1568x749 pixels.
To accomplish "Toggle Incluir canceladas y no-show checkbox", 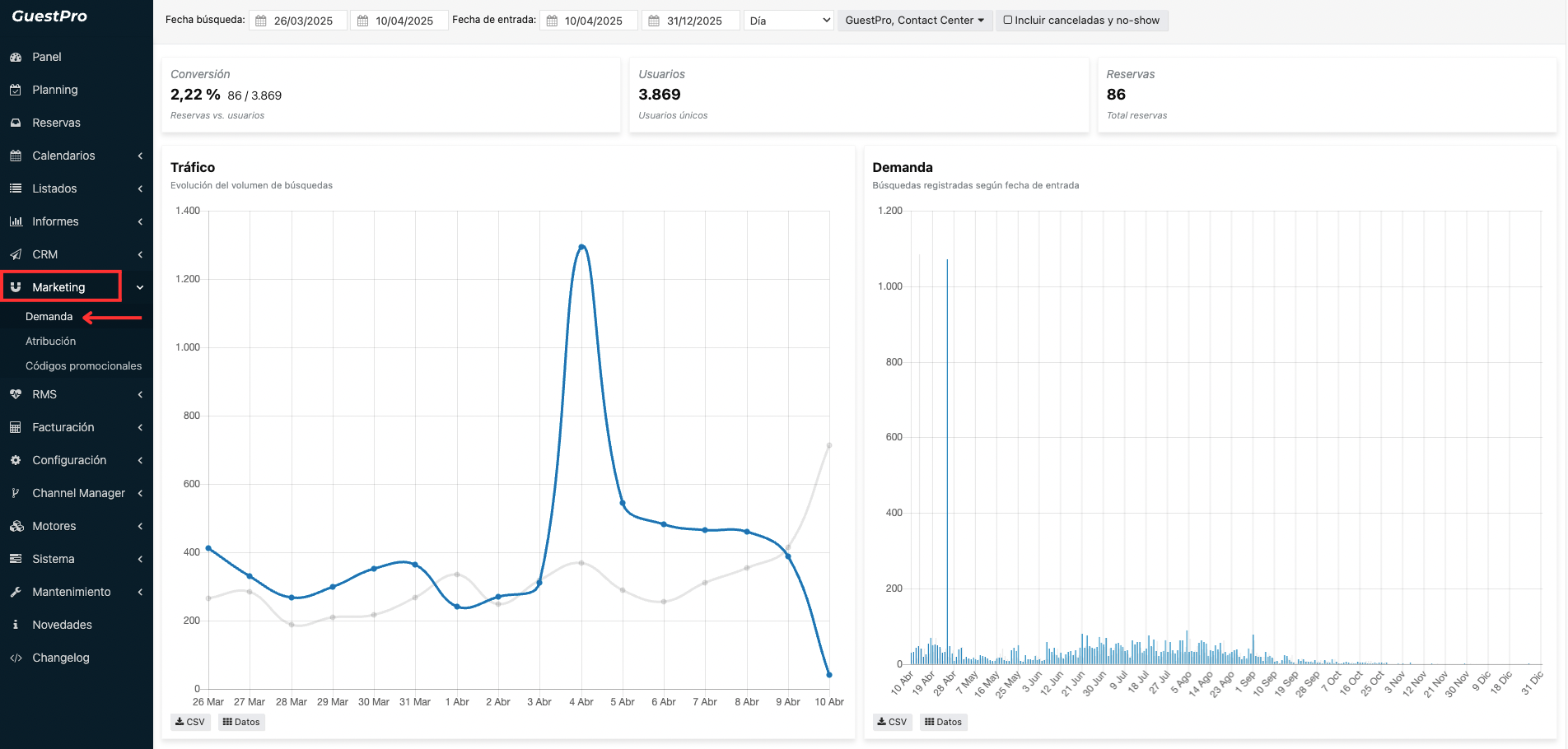I will click(1008, 20).
